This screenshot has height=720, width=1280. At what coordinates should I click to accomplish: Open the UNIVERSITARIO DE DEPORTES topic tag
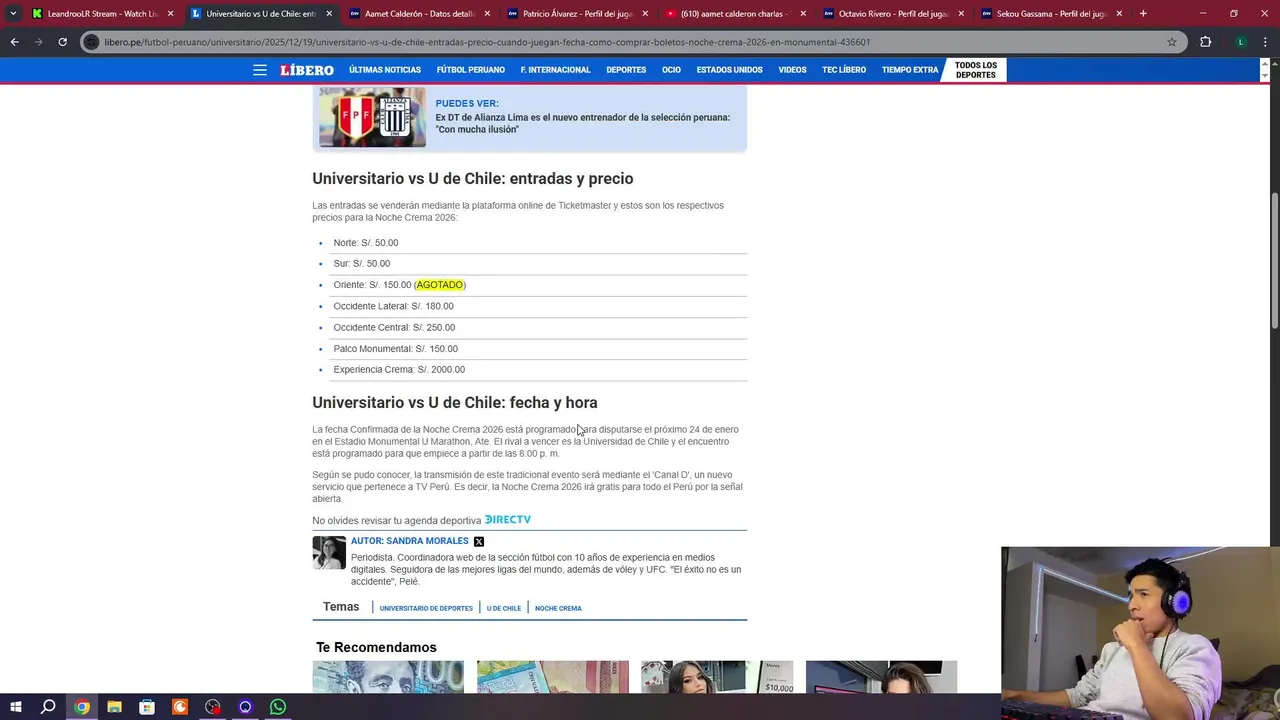pos(426,608)
